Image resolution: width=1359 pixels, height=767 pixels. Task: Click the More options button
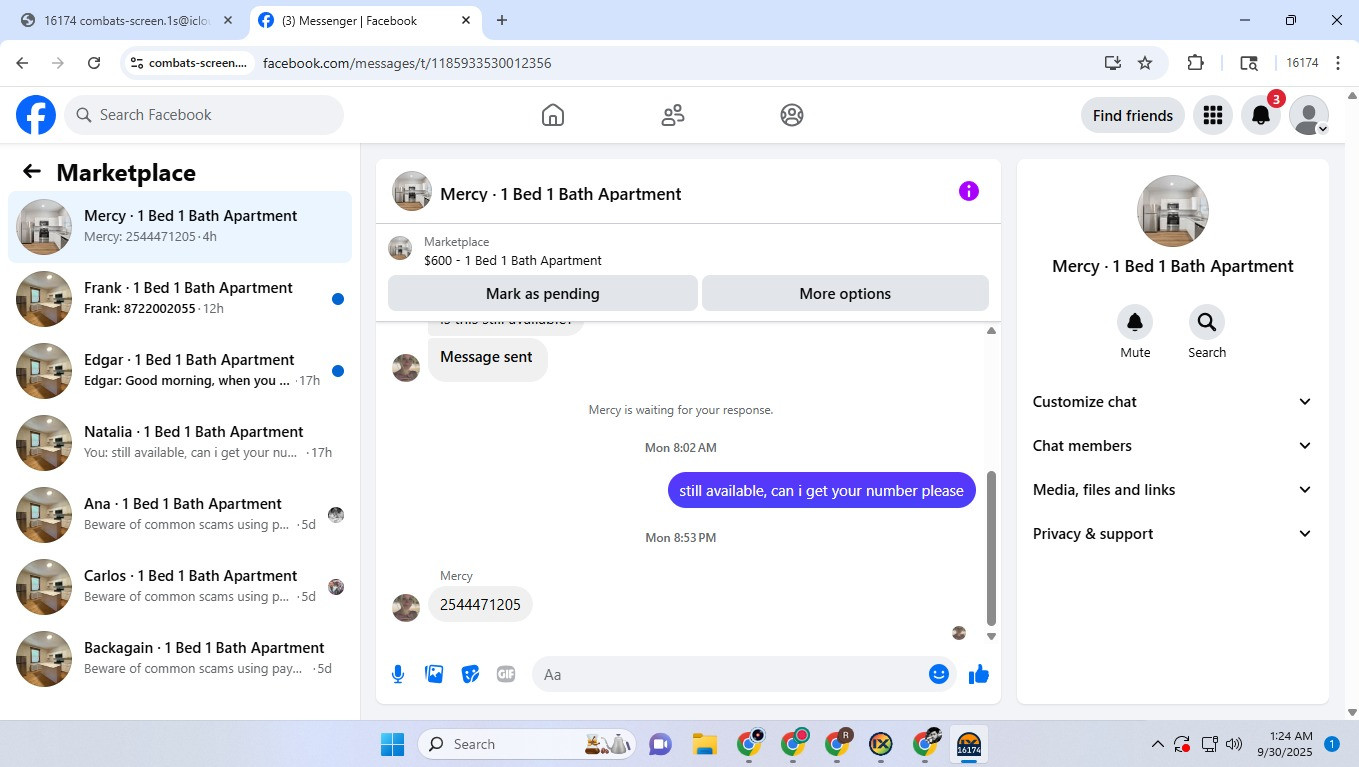click(x=845, y=294)
